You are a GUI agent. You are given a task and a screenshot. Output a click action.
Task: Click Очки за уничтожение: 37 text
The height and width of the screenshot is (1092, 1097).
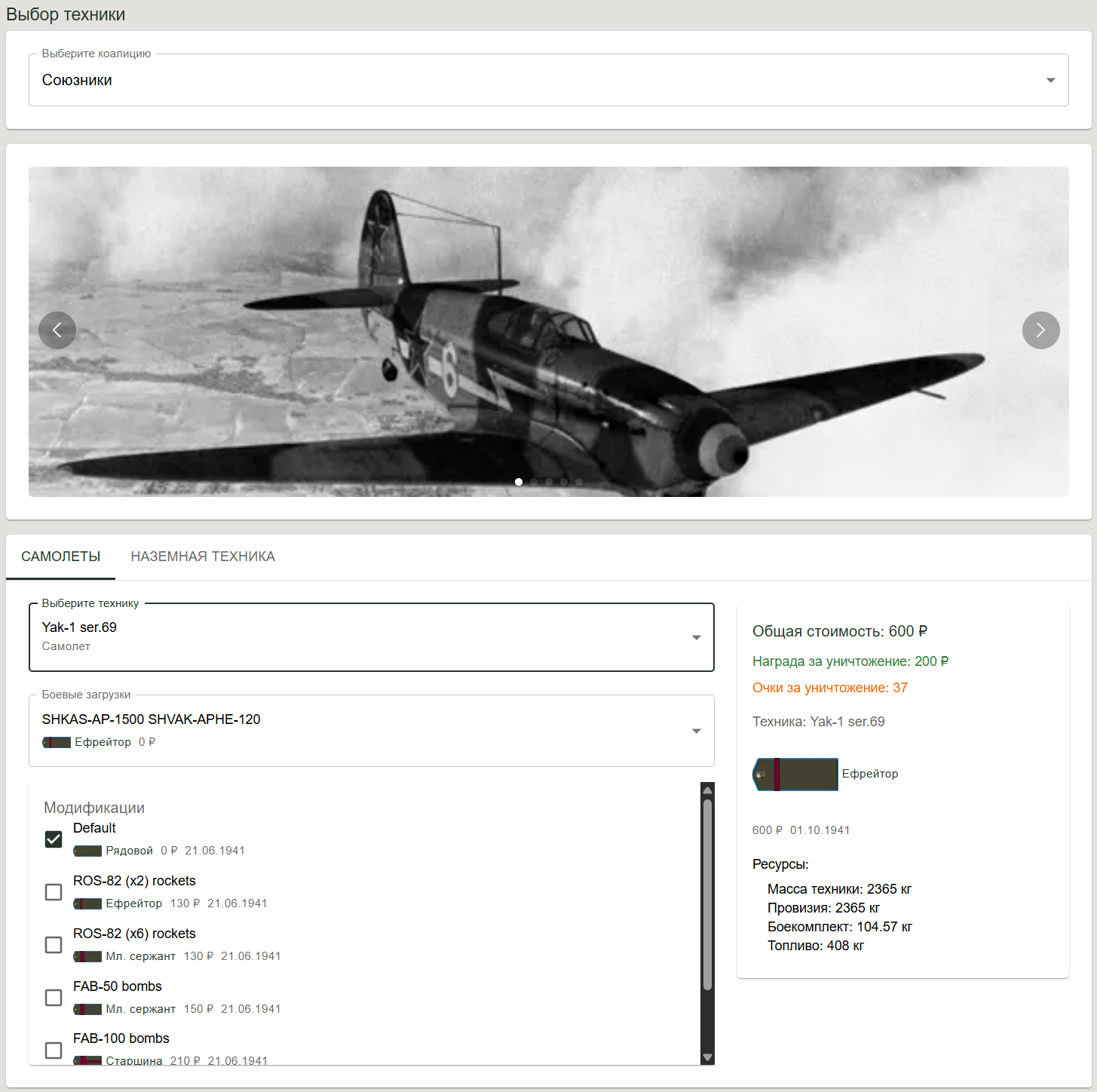[x=830, y=688]
